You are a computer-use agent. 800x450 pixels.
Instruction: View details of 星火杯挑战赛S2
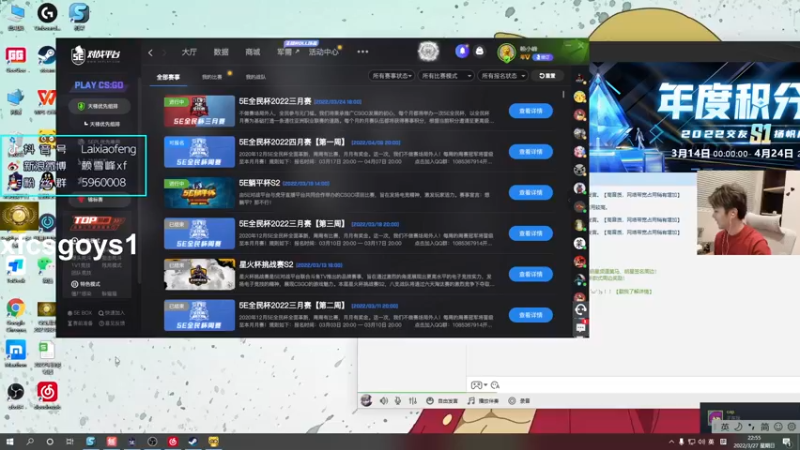(x=531, y=274)
